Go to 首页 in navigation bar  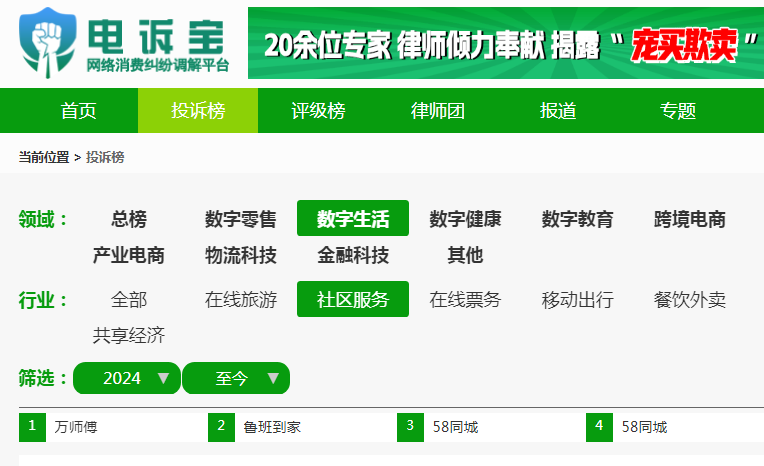click(x=78, y=111)
